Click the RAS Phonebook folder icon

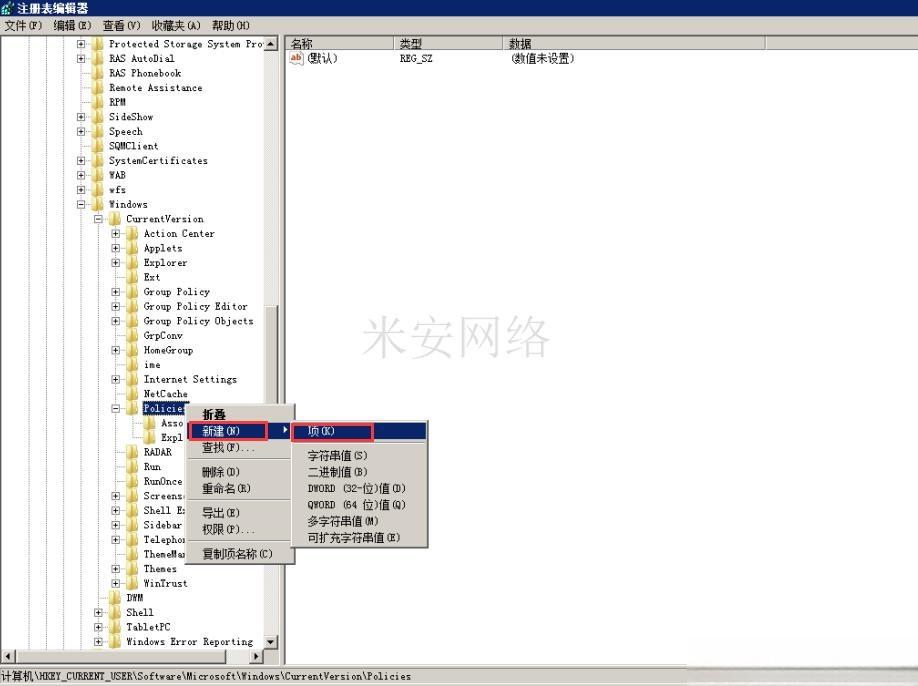pyautogui.click(x=98, y=73)
